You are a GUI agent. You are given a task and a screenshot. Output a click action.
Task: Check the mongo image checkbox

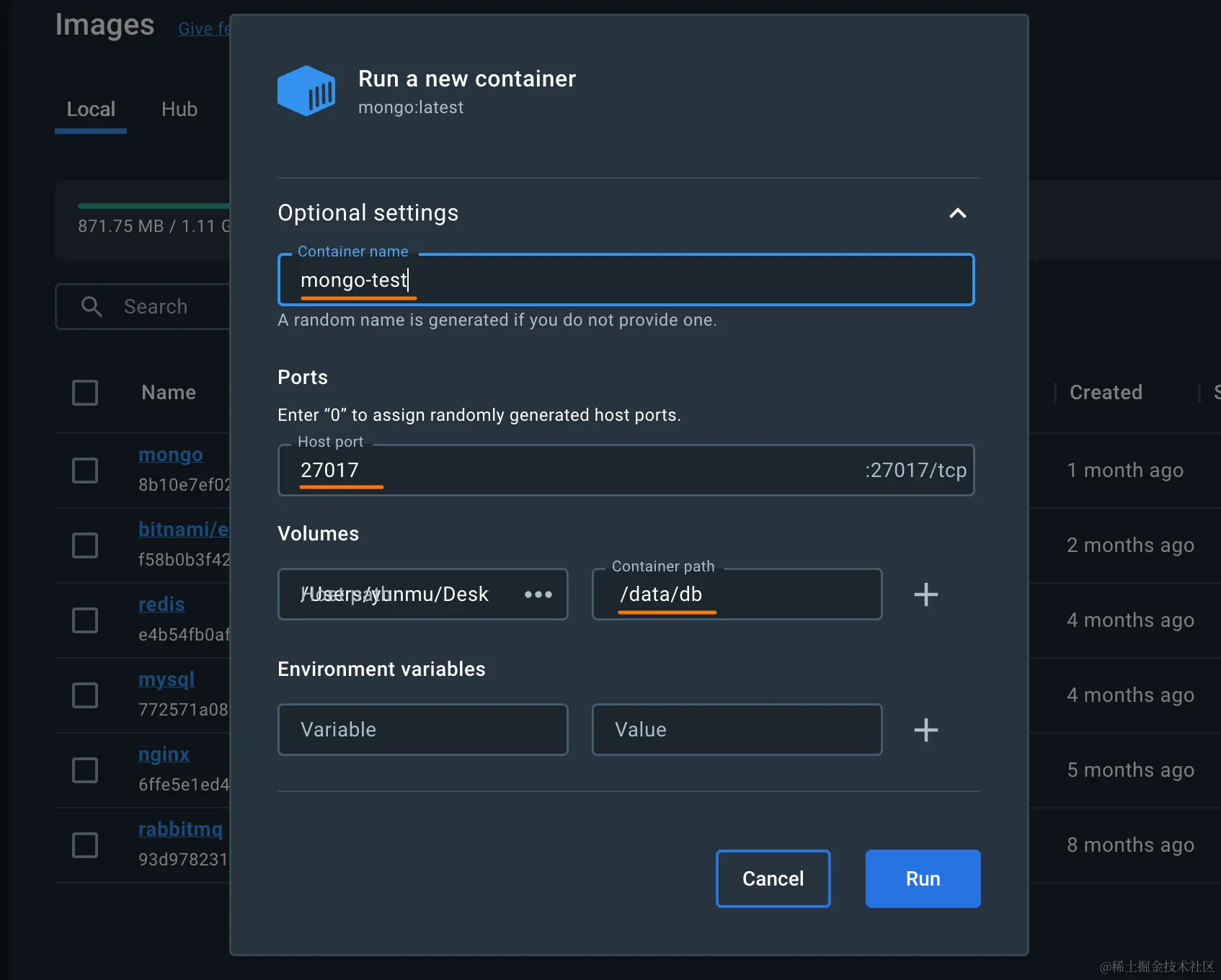pos(85,471)
